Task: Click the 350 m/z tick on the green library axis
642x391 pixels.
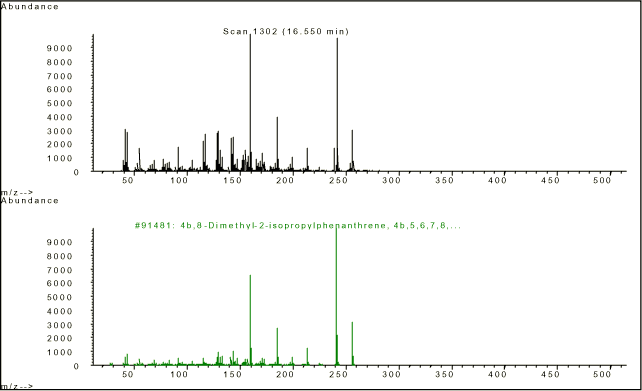Action: pos(444,374)
